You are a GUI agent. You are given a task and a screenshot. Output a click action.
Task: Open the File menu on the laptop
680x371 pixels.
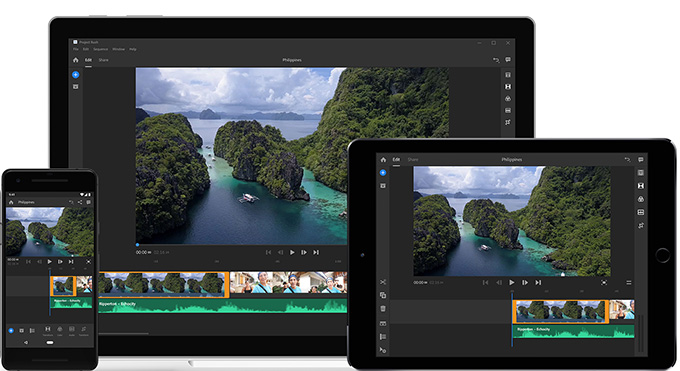[75, 49]
